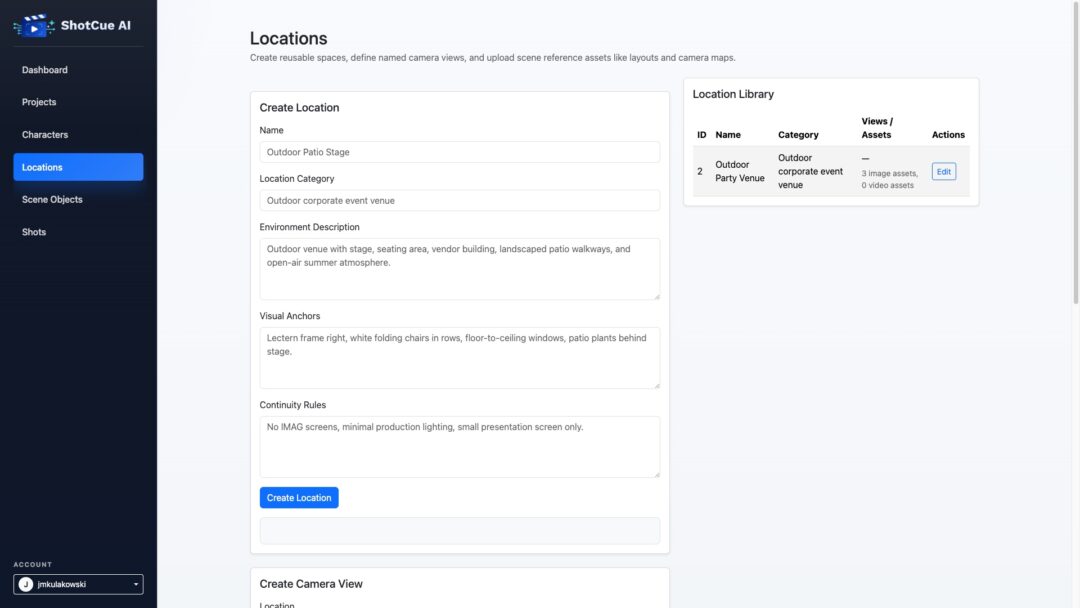Click the ShotCue AI clapperboard logo icon

[34, 25]
